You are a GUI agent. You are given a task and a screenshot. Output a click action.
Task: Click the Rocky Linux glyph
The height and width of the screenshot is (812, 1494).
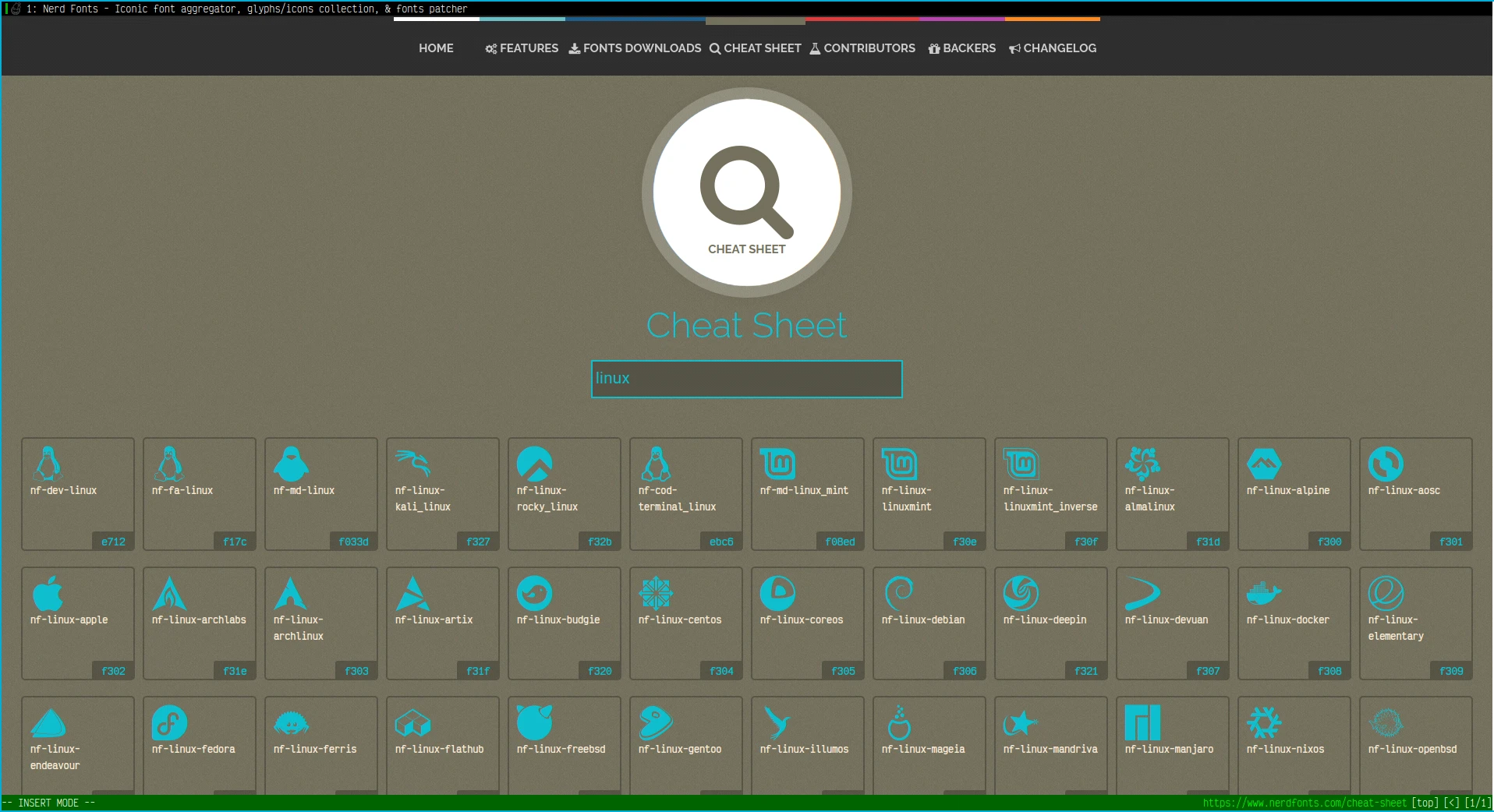coord(534,464)
